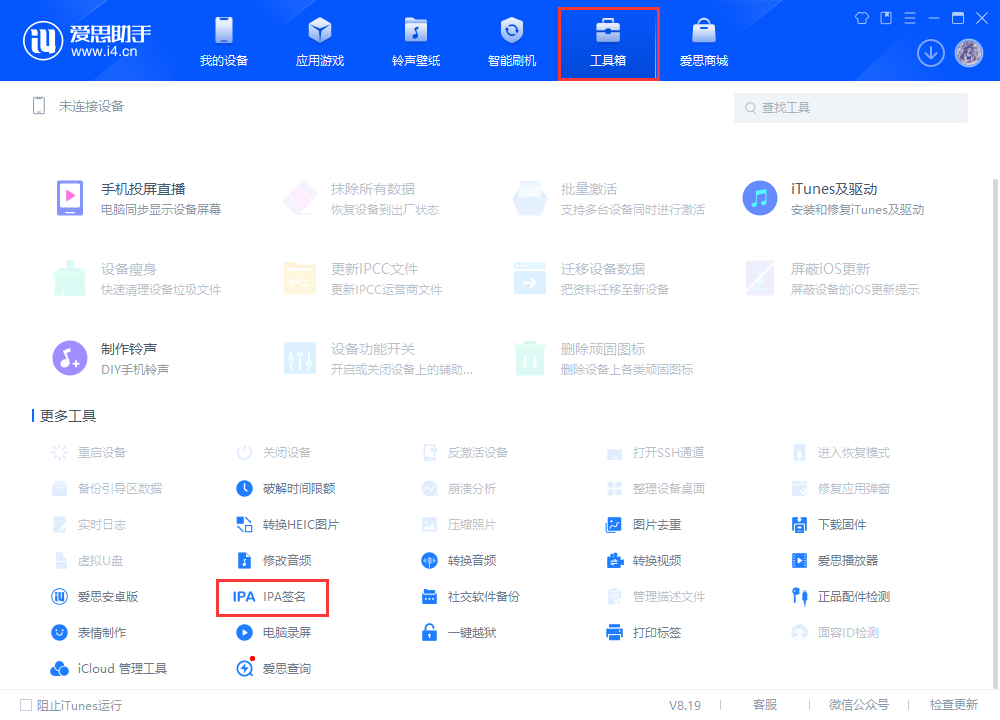The height and width of the screenshot is (720, 1000).
Task: Open 客服 customer service link
Action: (765, 704)
